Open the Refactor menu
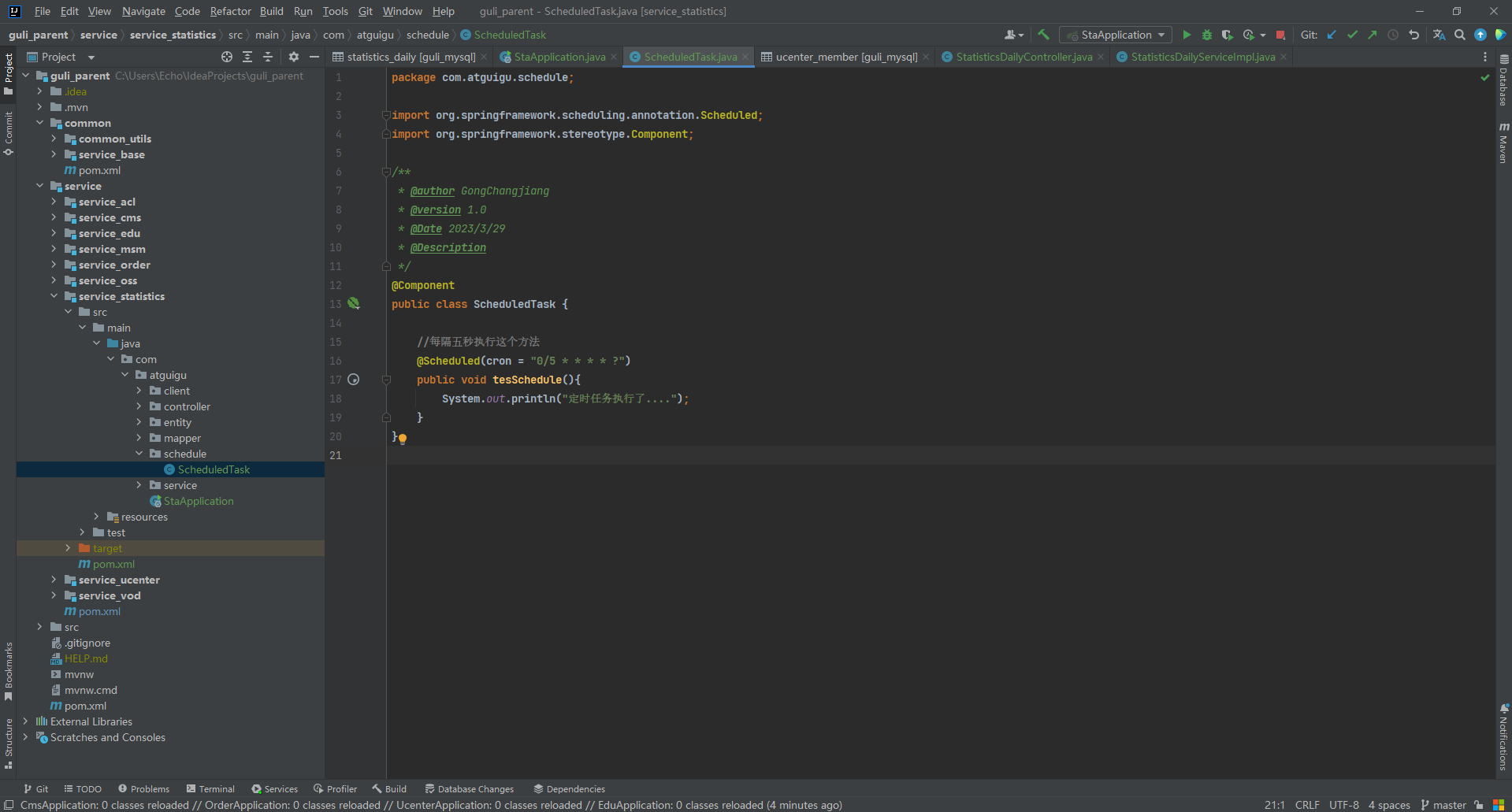 pyautogui.click(x=230, y=11)
